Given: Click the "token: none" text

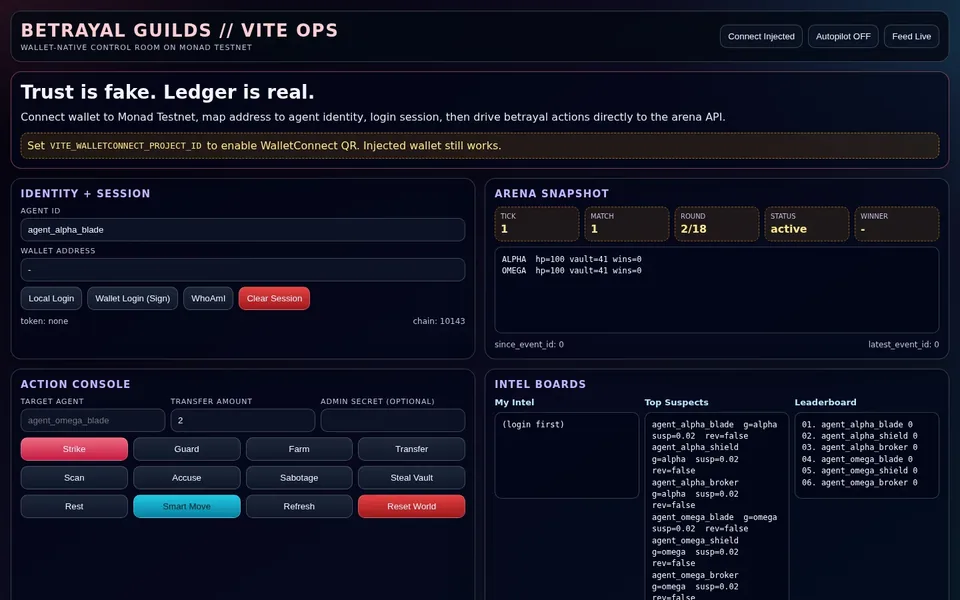Looking at the screenshot, I should [44, 321].
